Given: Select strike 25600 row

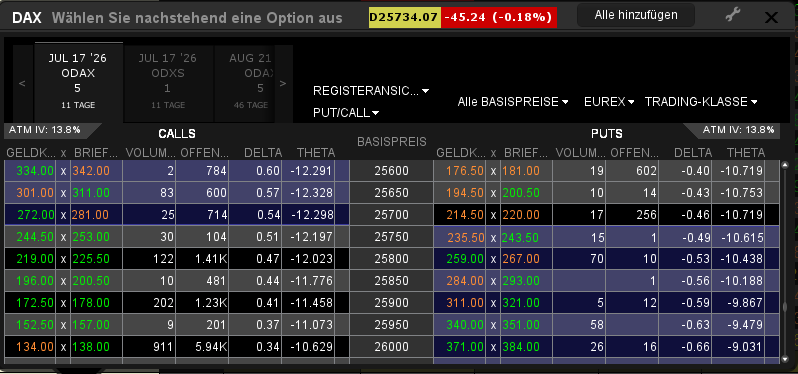Looking at the screenshot, I should point(391,171).
